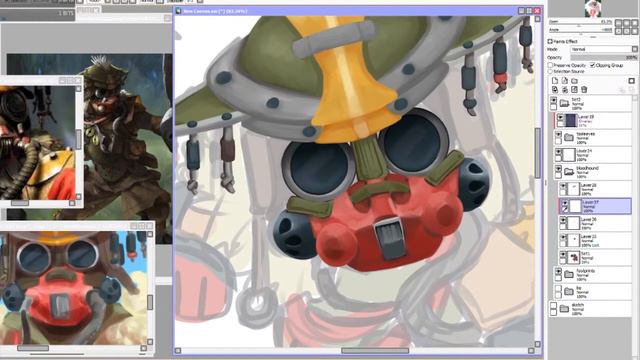Click the rotate clockwise navigator button

627,31
